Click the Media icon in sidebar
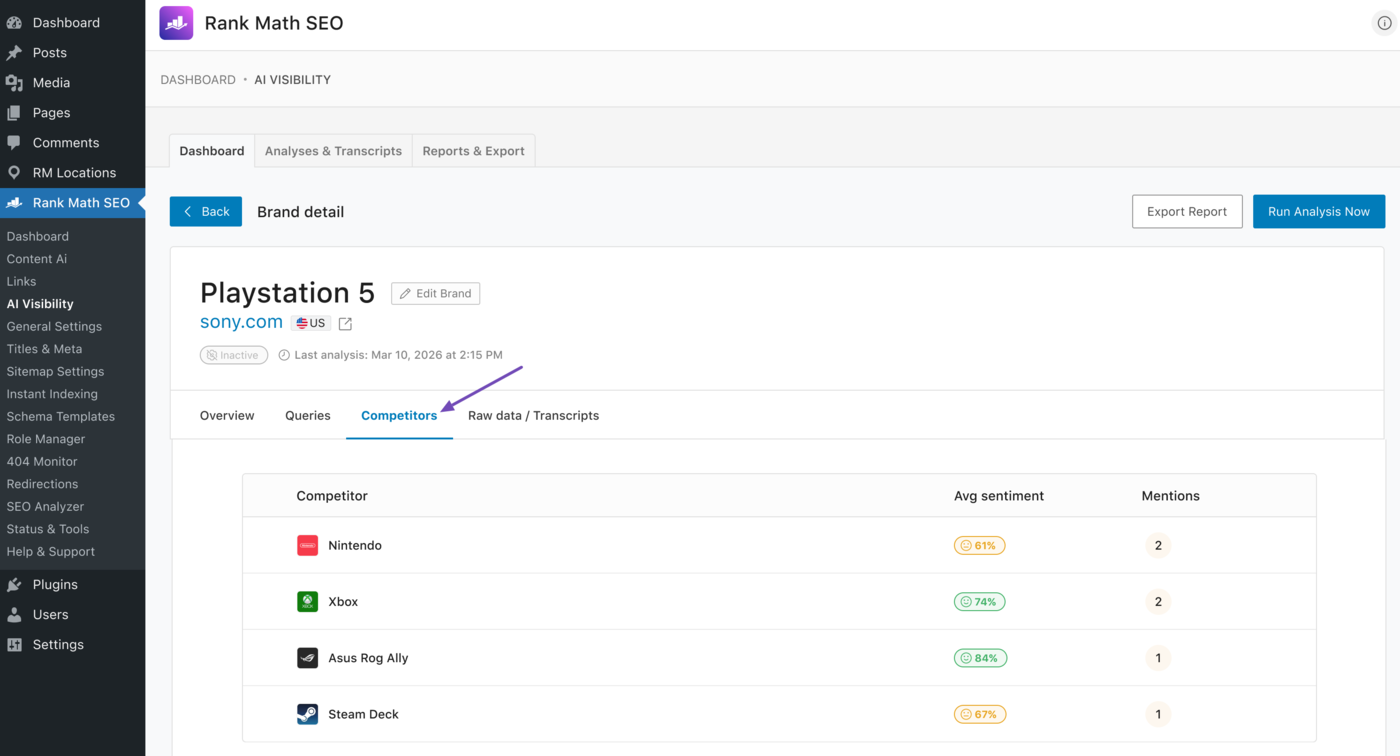Image resolution: width=1400 pixels, height=756 pixels. point(14,82)
